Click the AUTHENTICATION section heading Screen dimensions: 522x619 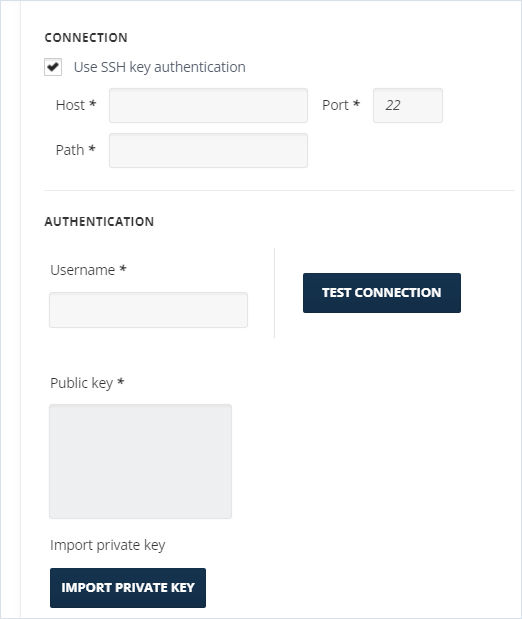99,221
